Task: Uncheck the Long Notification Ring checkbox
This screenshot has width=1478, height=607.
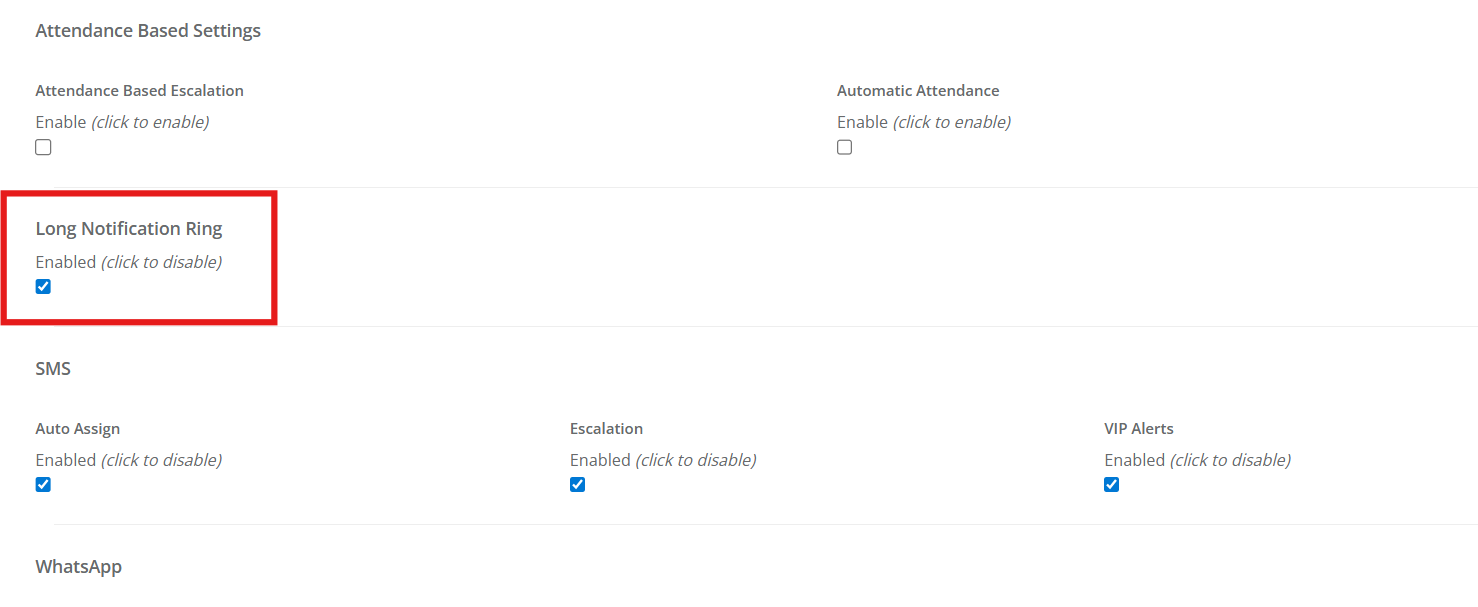Action: pos(43,287)
